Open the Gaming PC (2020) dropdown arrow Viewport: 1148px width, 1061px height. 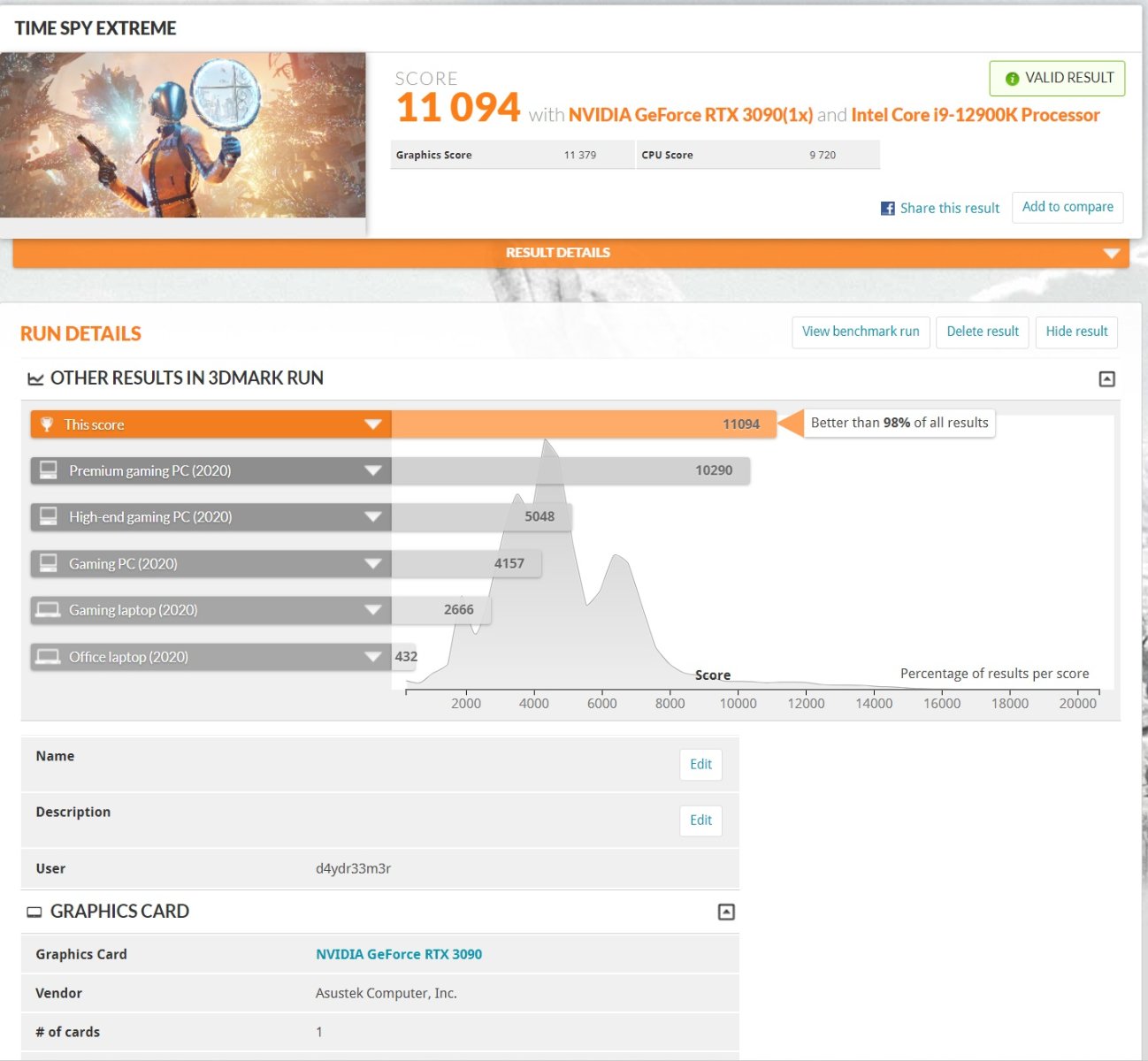(373, 563)
